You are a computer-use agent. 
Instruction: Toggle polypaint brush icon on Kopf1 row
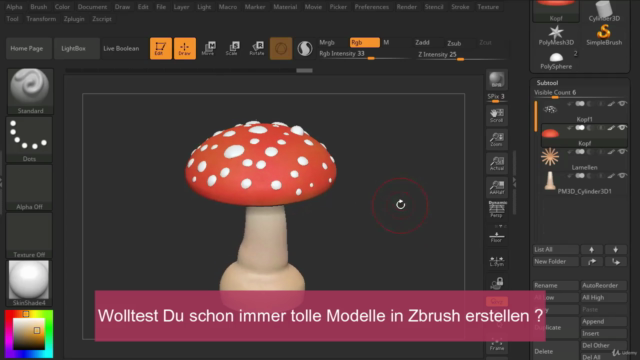pos(611,104)
